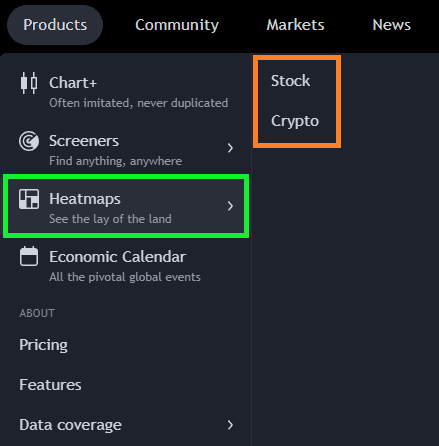
Task: Click "Find anything, anywhere" subtitle
Action: 116,161
